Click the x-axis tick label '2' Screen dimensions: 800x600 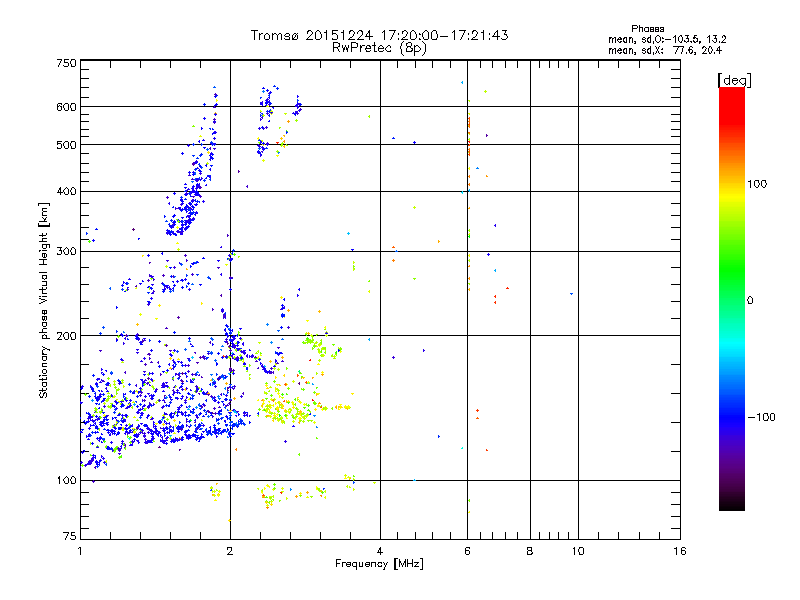[x=230, y=551]
